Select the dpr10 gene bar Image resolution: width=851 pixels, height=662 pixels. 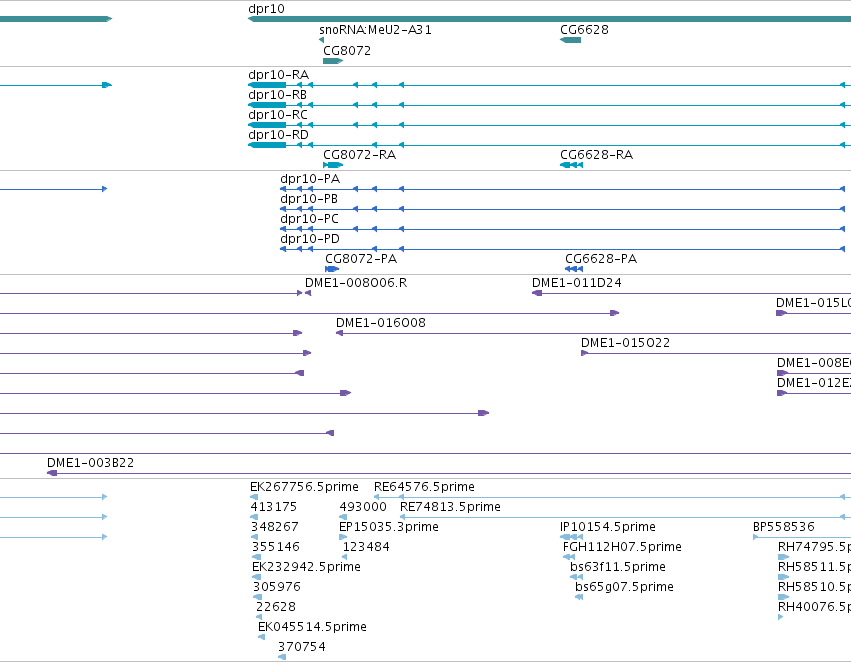pos(549,19)
